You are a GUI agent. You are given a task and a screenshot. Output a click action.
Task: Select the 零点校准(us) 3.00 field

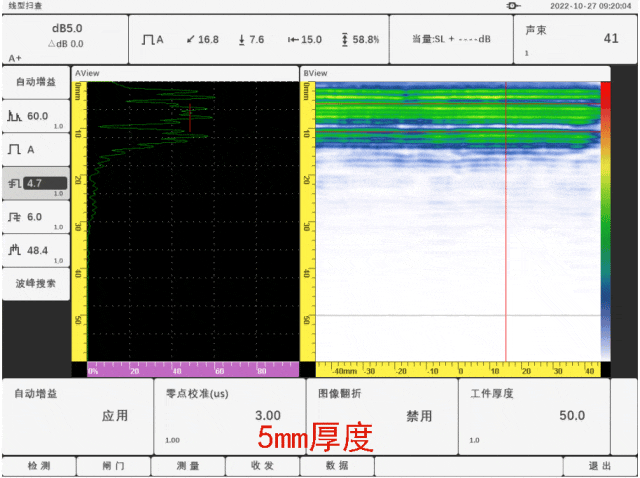point(230,416)
